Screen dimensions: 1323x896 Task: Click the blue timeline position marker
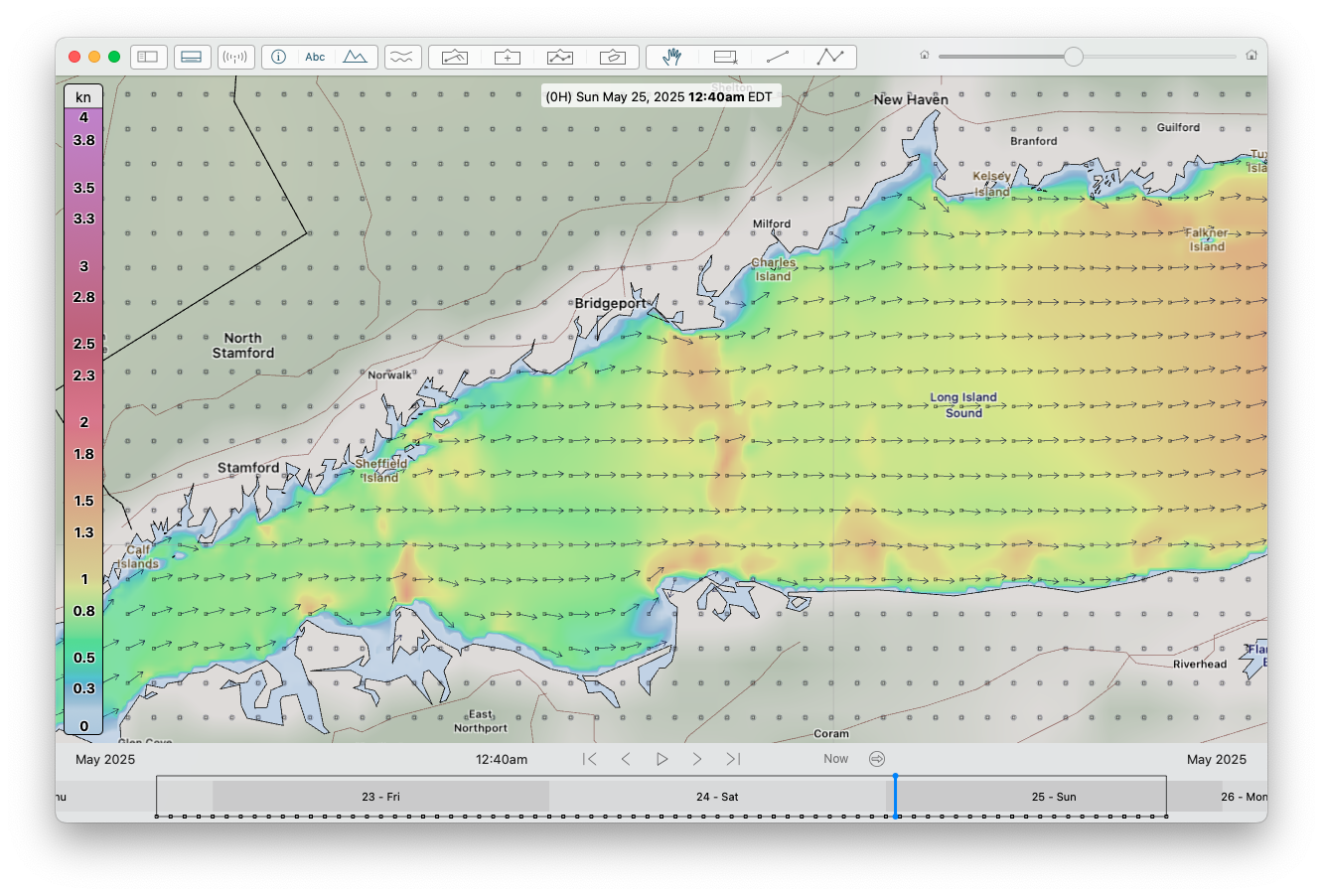click(x=895, y=796)
